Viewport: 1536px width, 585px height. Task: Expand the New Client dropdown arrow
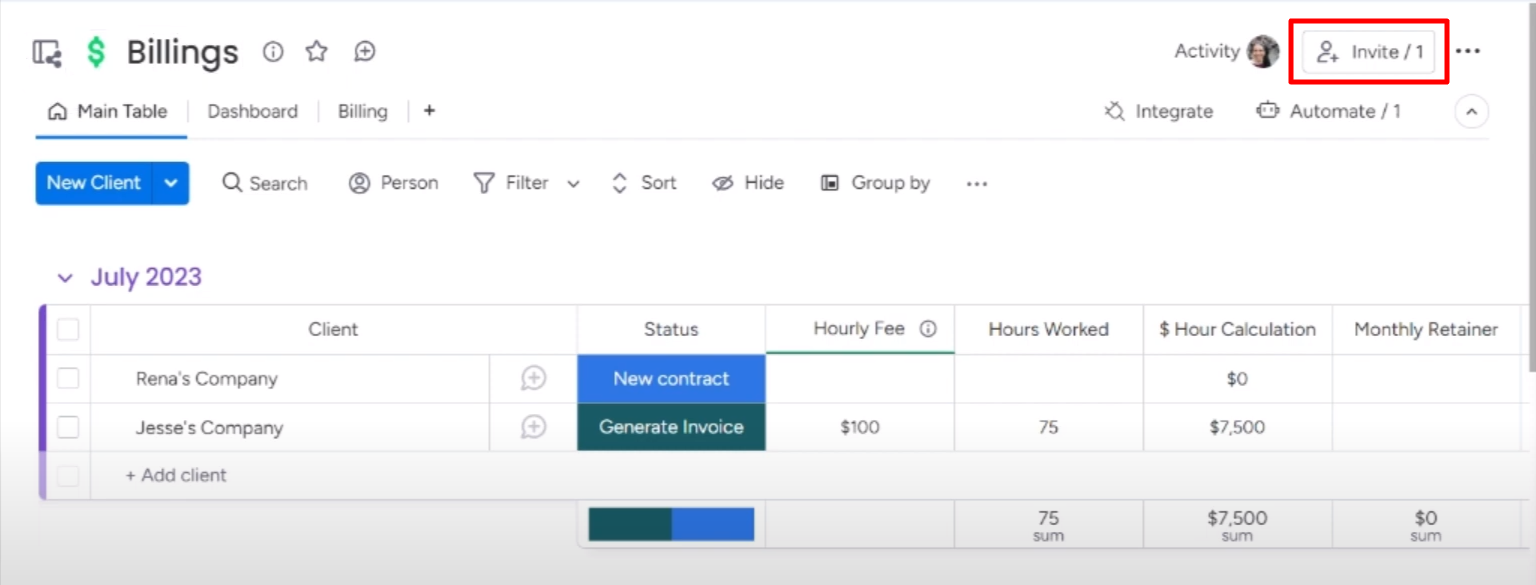coord(171,183)
